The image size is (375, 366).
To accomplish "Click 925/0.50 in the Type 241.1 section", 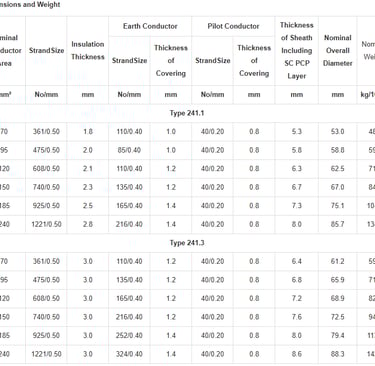I will [46, 206].
